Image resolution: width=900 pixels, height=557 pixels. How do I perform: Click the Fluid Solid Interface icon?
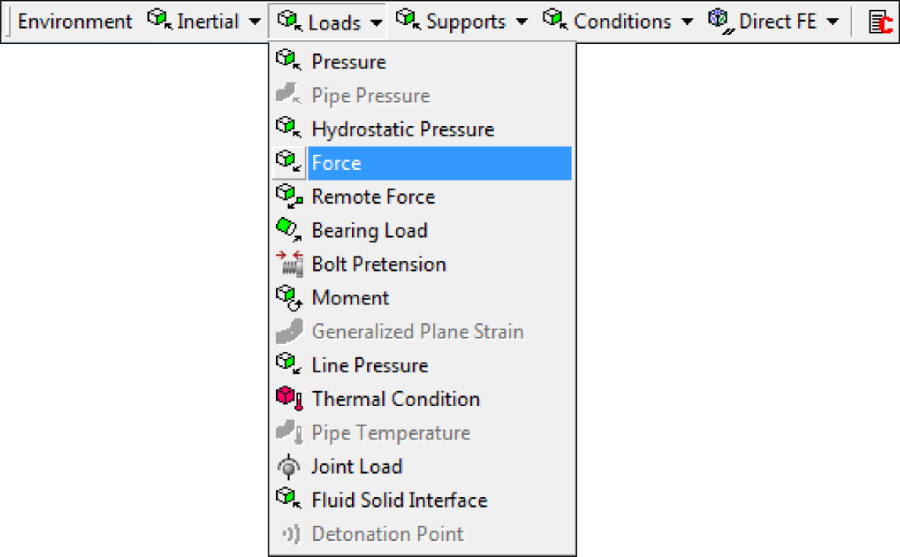288,498
